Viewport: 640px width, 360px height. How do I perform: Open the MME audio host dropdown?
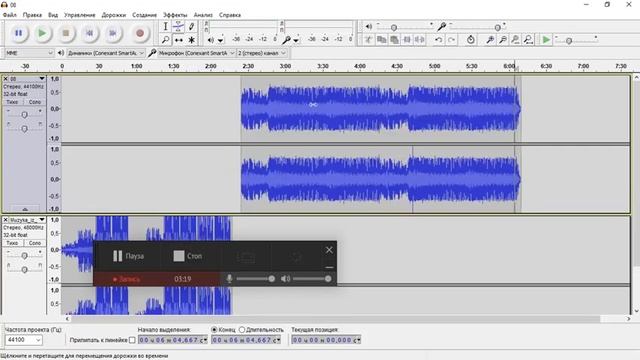pyautogui.click(x=29, y=53)
